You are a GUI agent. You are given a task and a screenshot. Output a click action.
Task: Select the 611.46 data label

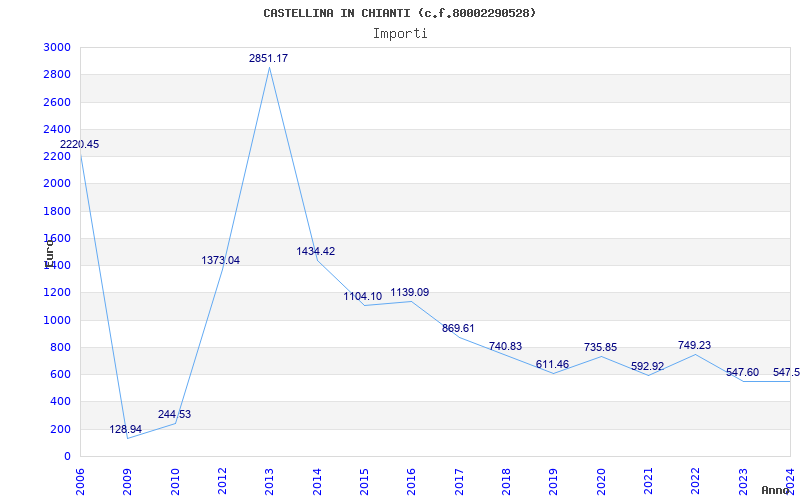552,365
